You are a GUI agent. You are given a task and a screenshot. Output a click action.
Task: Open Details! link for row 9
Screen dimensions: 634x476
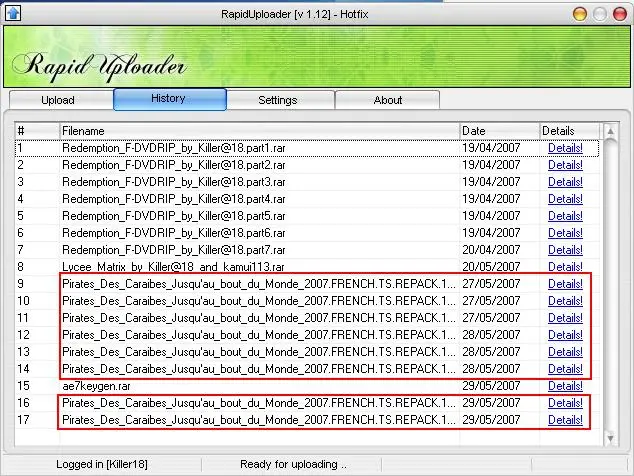pyautogui.click(x=565, y=284)
